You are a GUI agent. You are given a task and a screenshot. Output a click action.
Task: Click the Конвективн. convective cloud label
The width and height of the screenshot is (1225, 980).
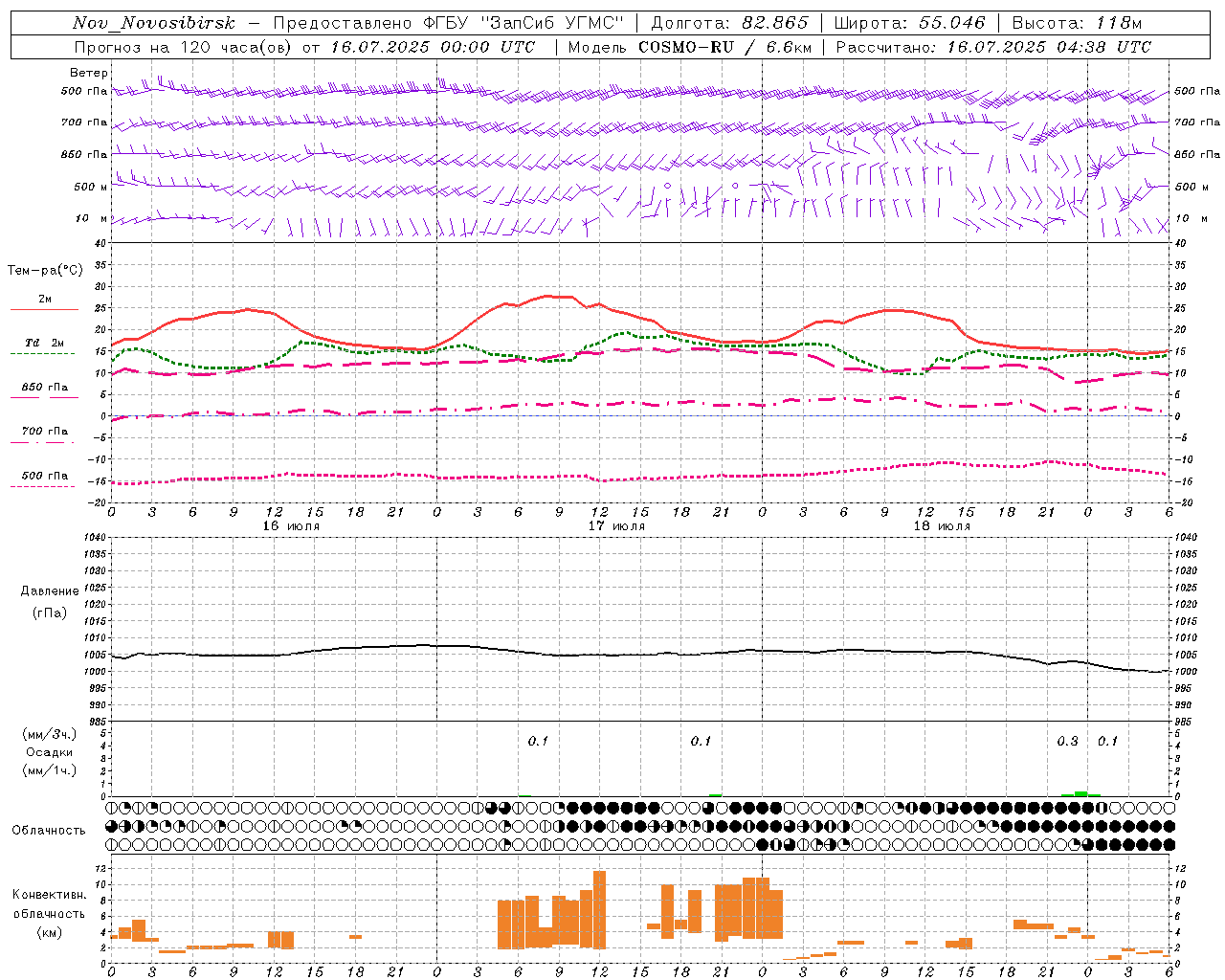tap(49, 895)
